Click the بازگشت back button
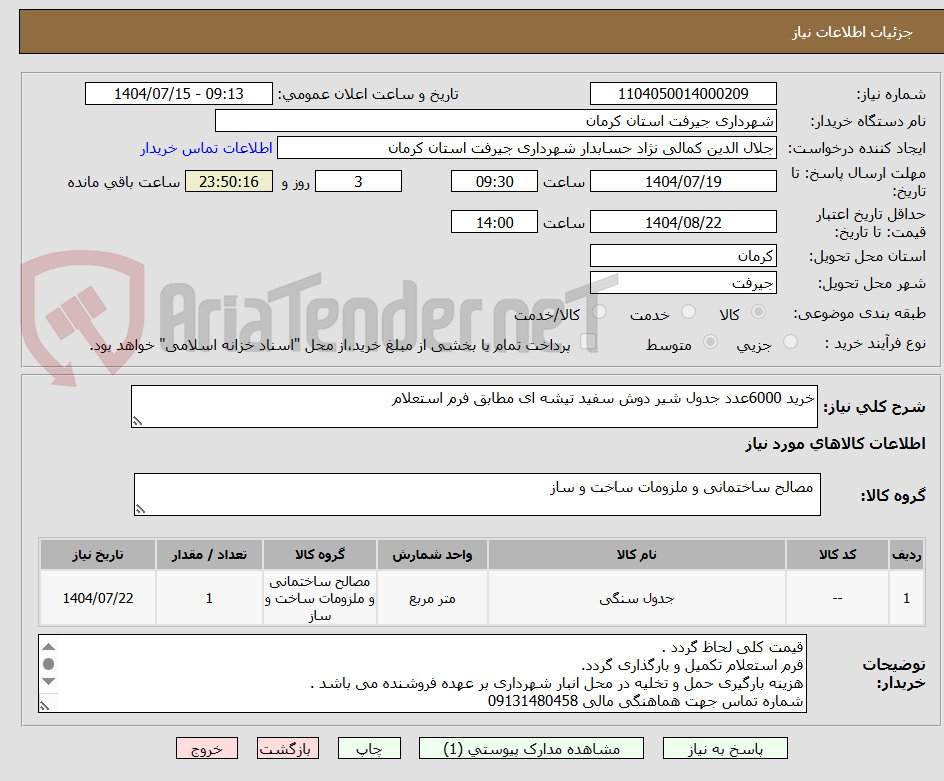The height and width of the screenshot is (781, 944). click(288, 748)
